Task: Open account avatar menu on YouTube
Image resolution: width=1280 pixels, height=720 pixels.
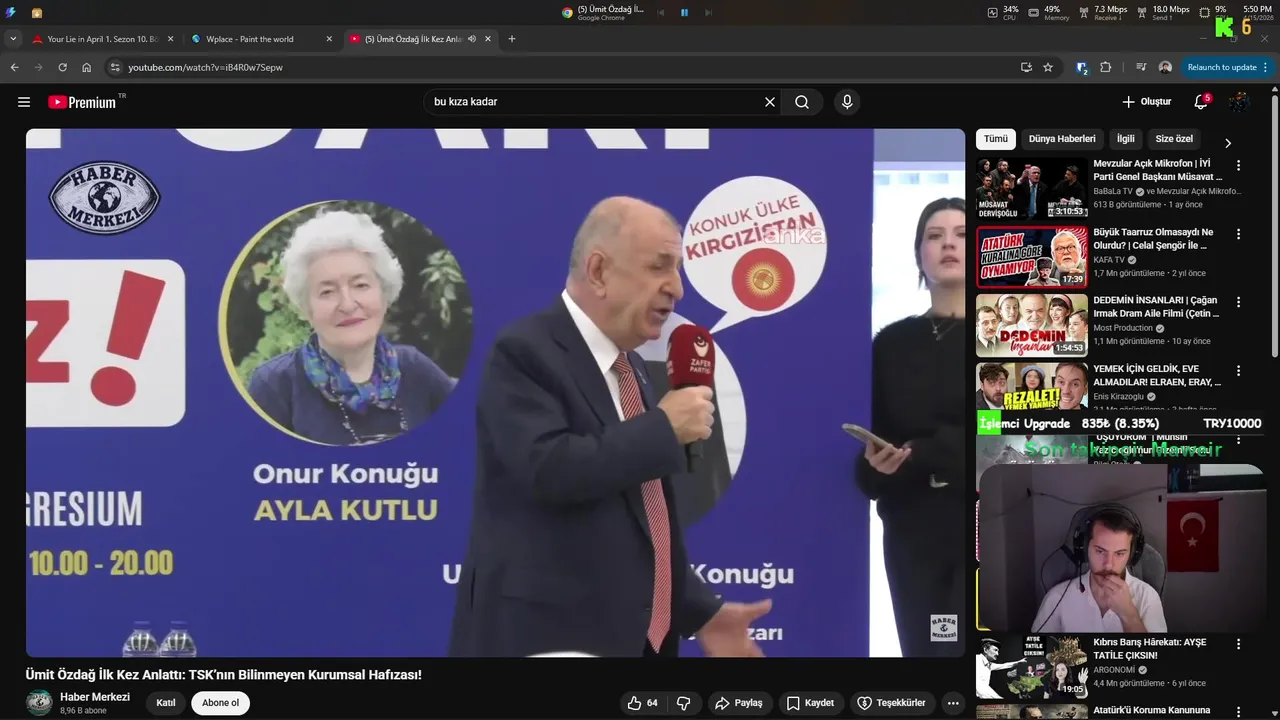Action: (x=1239, y=102)
